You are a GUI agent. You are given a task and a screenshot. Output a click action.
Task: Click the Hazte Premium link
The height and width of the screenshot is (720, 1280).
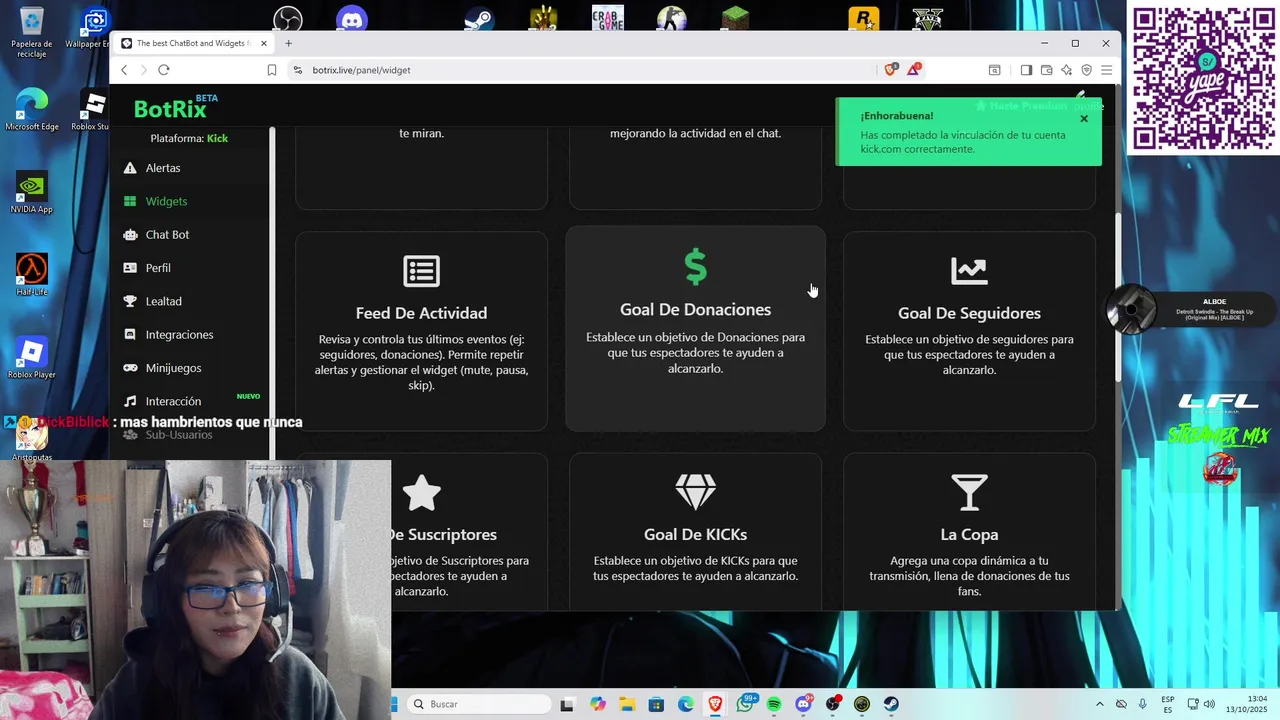click(x=1021, y=106)
